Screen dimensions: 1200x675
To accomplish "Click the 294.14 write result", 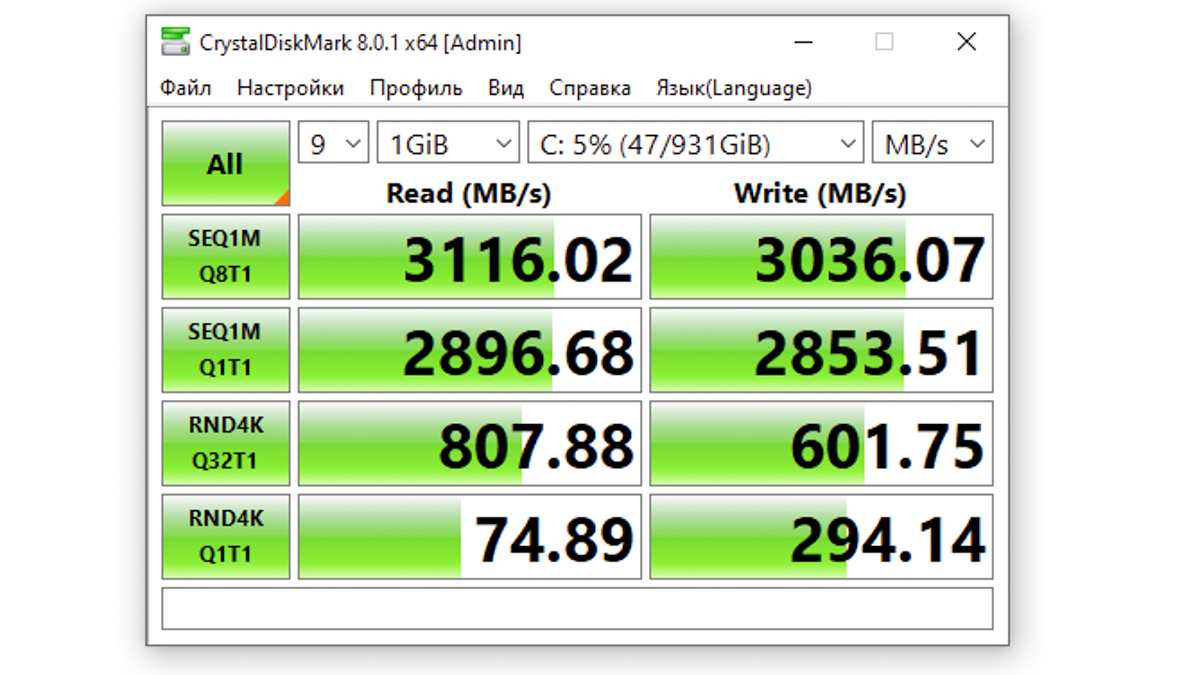I will coord(822,536).
